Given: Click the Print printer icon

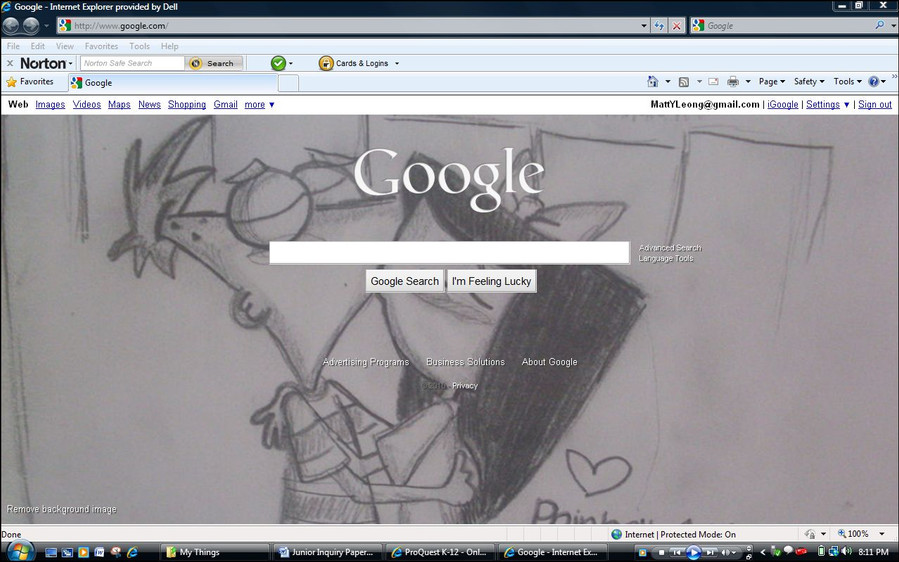Looking at the screenshot, I should coord(733,82).
